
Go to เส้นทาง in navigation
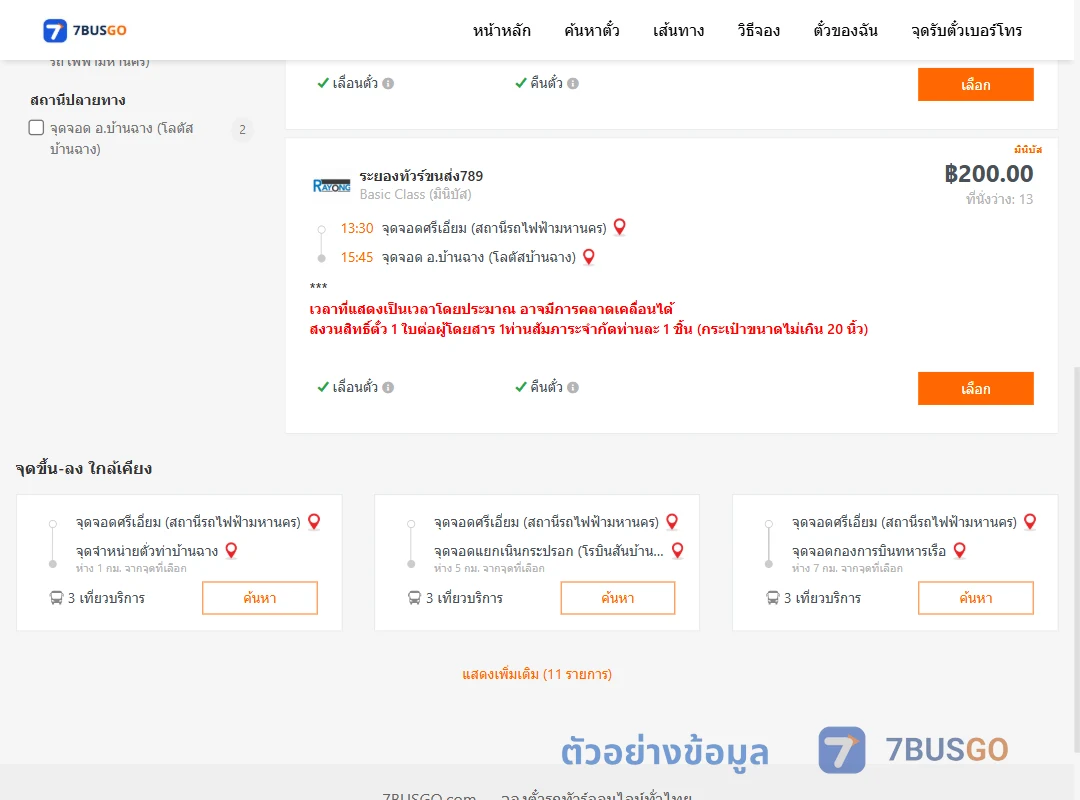click(678, 30)
